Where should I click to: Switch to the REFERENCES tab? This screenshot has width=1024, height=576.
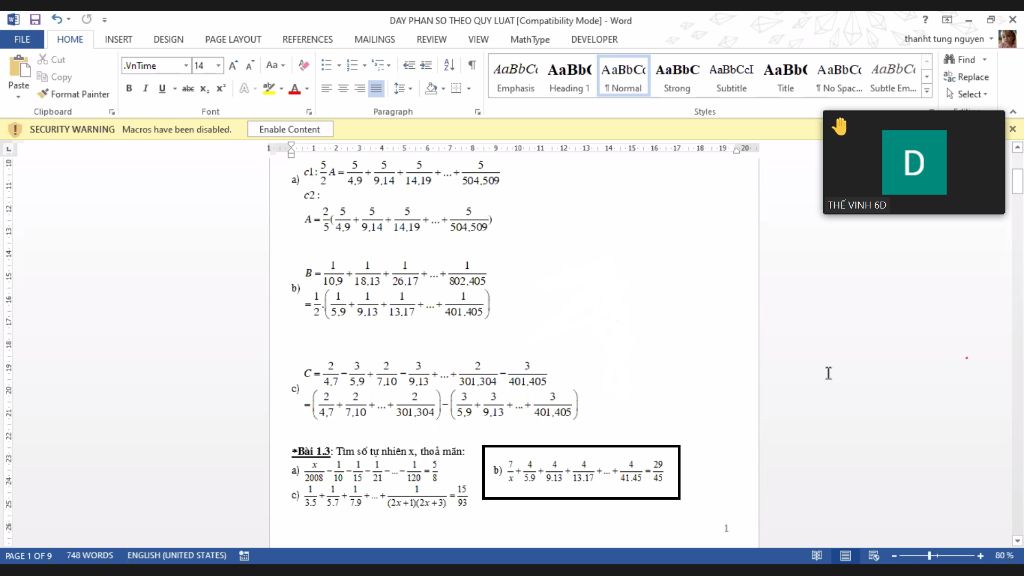(308, 39)
